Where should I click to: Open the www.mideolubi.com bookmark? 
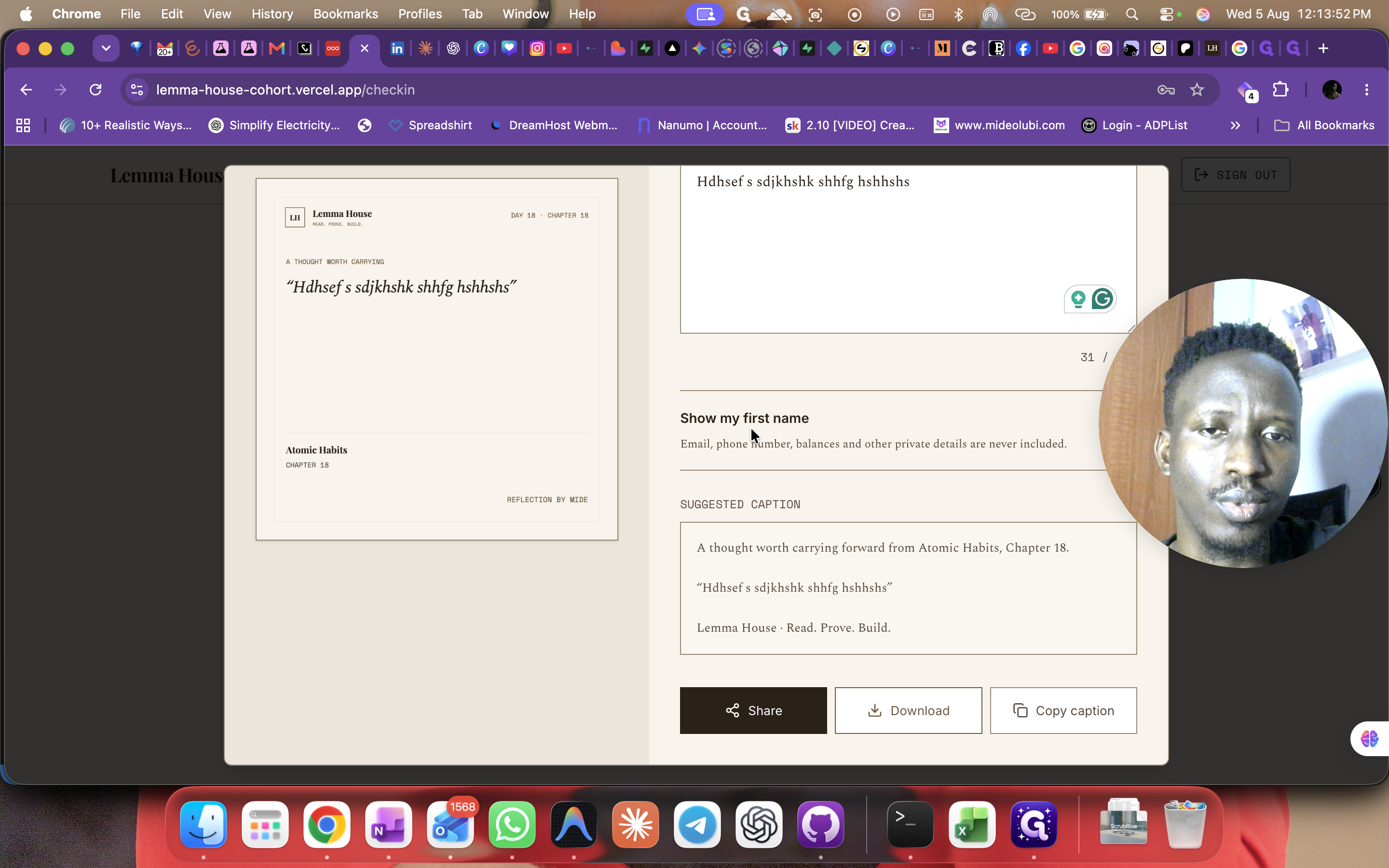tap(999, 125)
